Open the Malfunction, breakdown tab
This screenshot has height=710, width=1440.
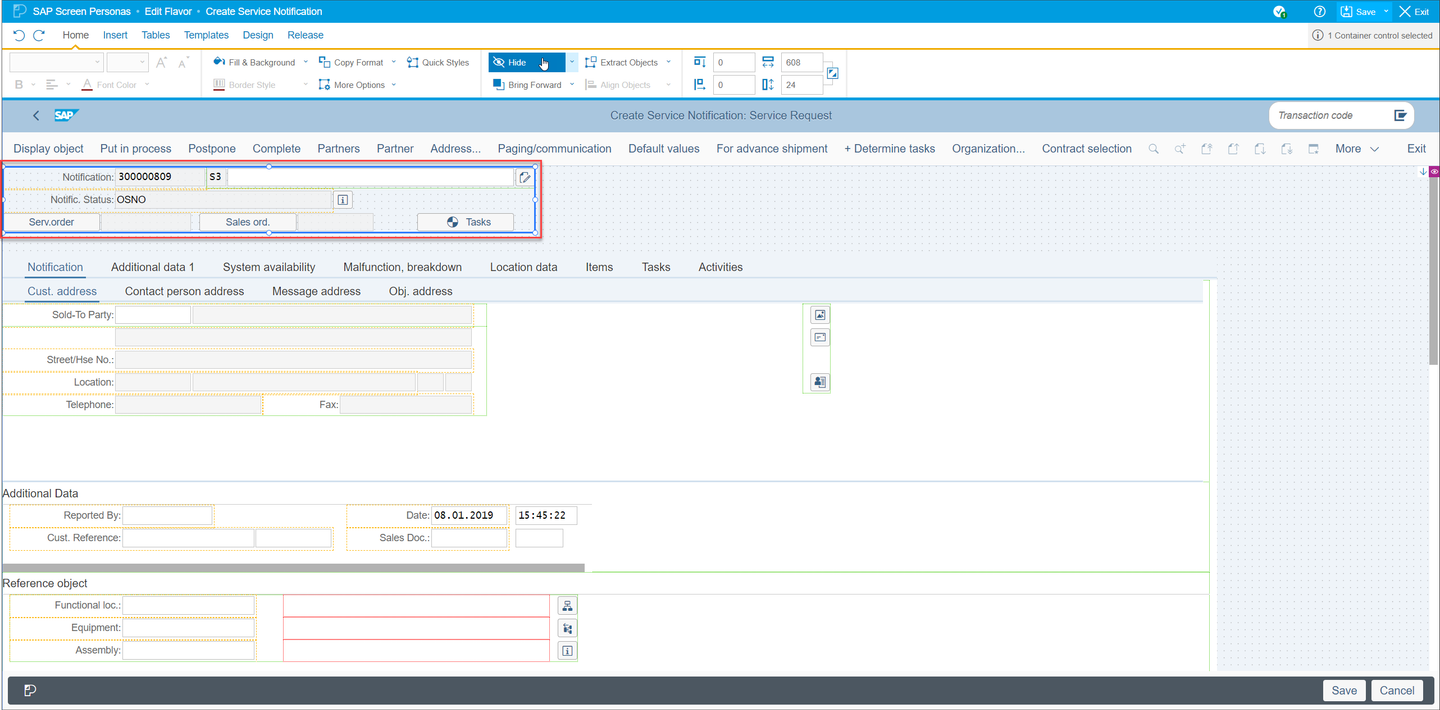coord(402,267)
